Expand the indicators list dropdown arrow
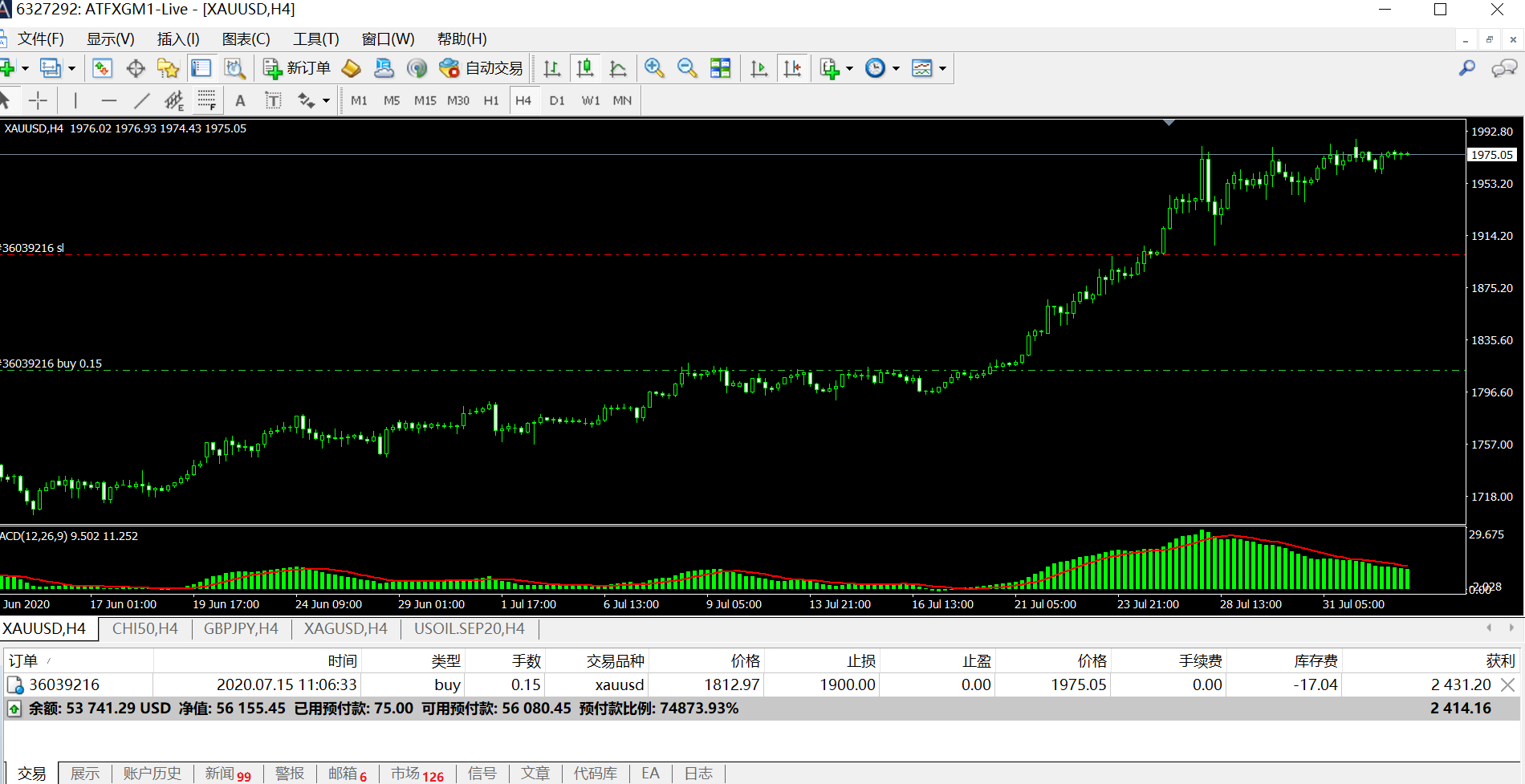The image size is (1525, 784). [849, 69]
